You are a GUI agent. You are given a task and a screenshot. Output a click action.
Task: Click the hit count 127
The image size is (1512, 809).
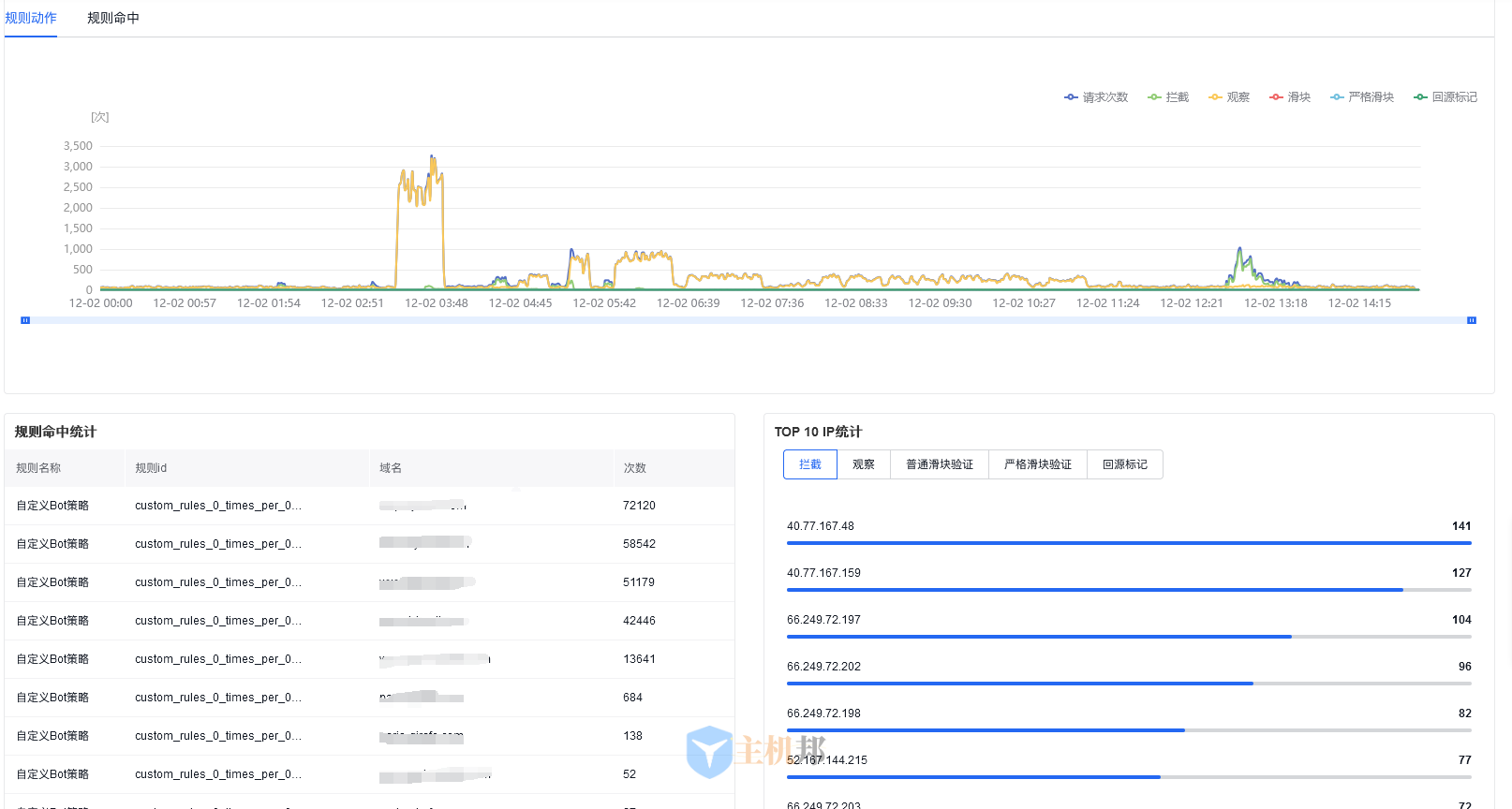[x=1461, y=573]
